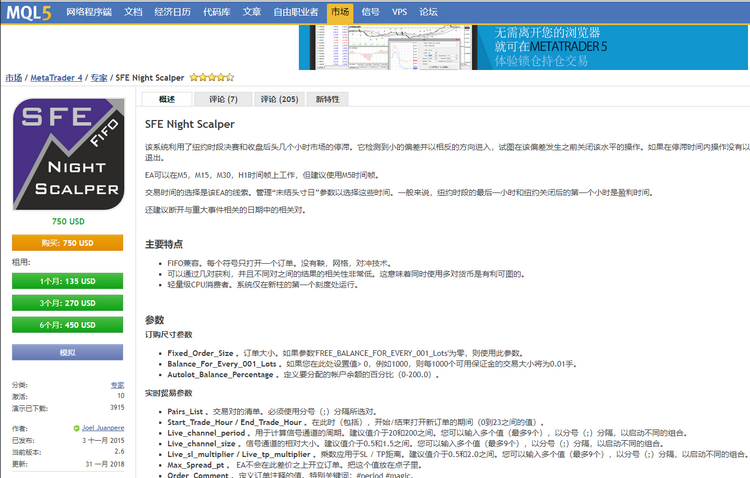
Task: Click the SFE Night Scalper heading
Action: (190, 124)
